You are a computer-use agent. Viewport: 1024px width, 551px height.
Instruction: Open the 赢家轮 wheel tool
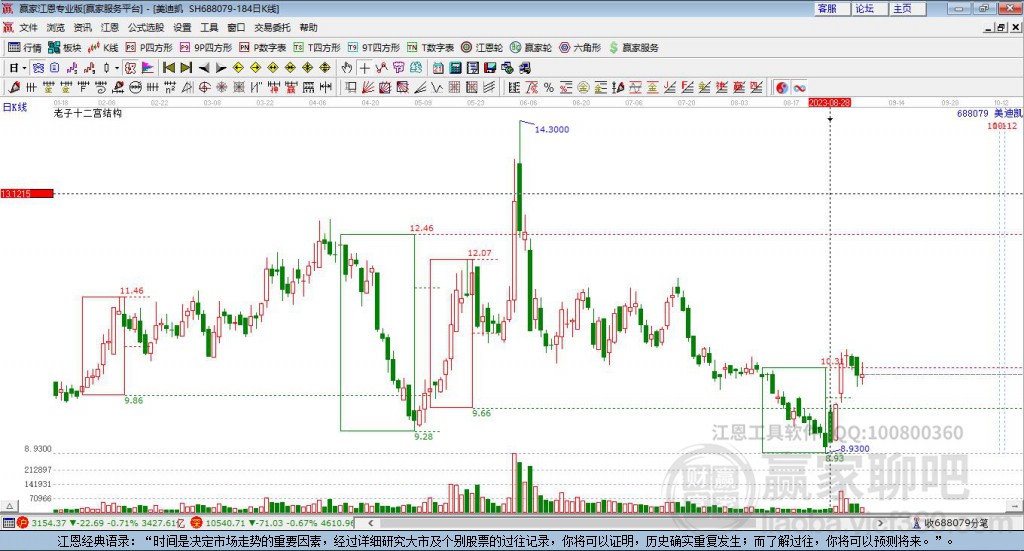(x=531, y=48)
